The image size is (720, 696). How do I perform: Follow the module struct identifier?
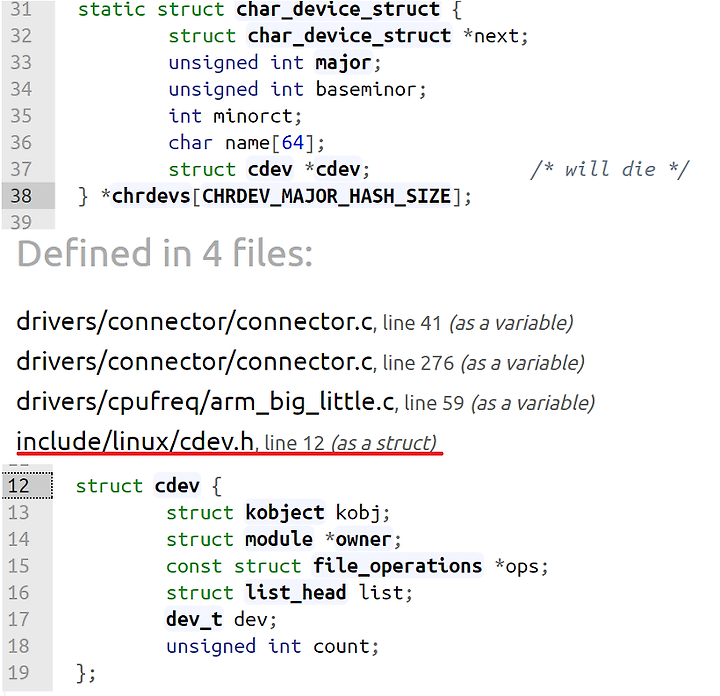[279, 539]
